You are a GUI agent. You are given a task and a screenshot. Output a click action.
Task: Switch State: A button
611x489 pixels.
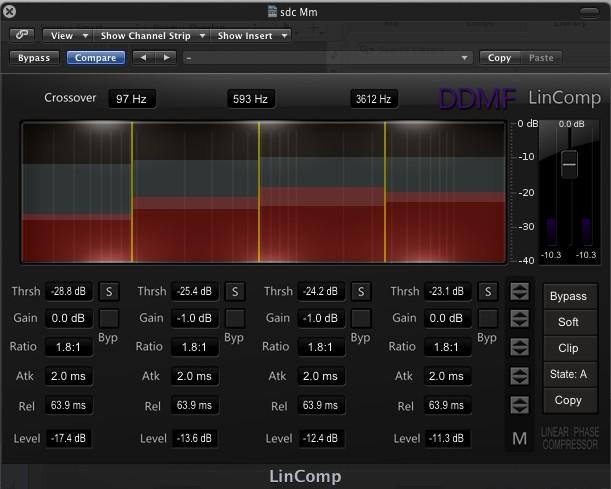569,374
